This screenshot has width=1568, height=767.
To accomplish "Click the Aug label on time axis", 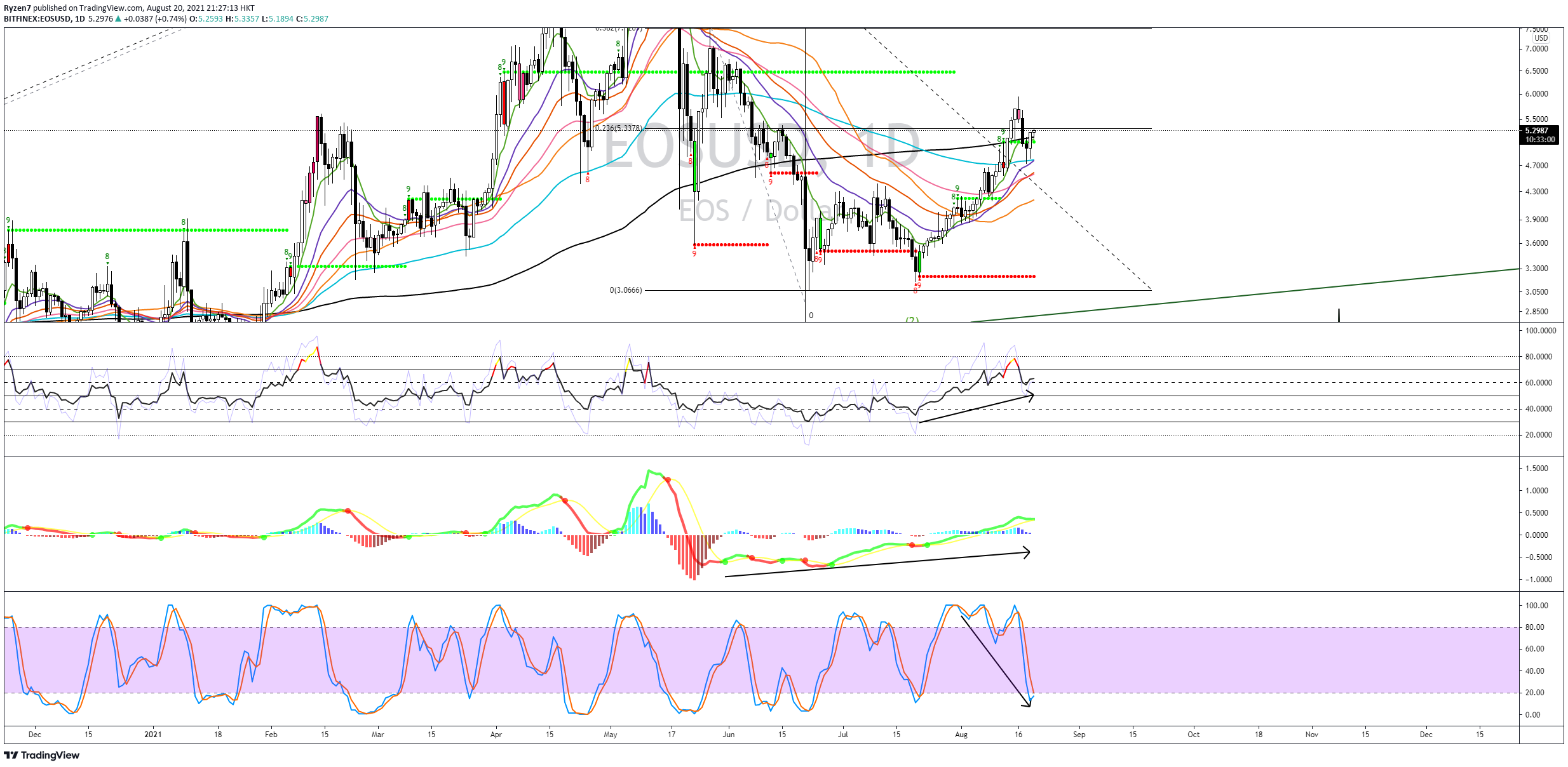I will 961,735.
